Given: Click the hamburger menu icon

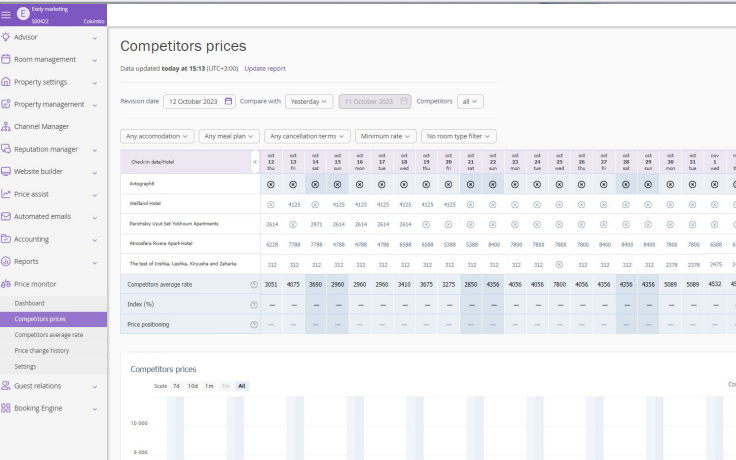Looking at the screenshot, I should tap(6, 14).
